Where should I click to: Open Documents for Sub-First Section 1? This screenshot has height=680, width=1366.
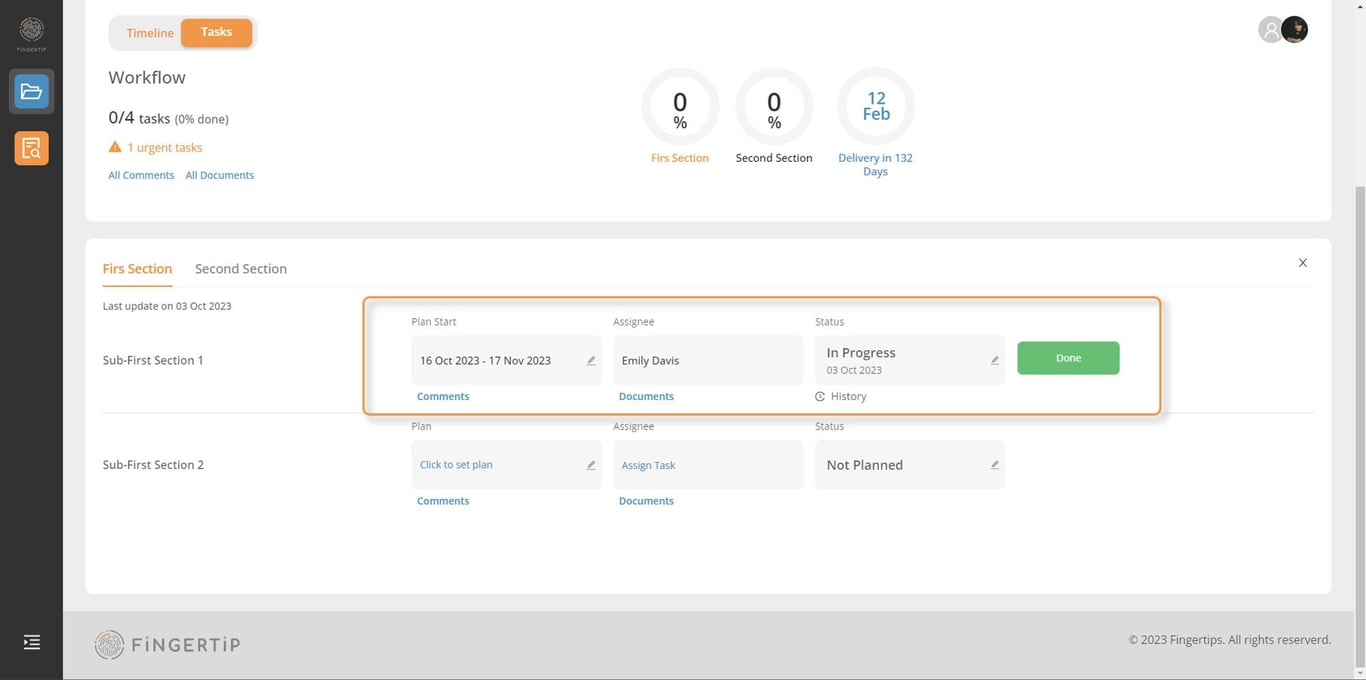click(646, 397)
